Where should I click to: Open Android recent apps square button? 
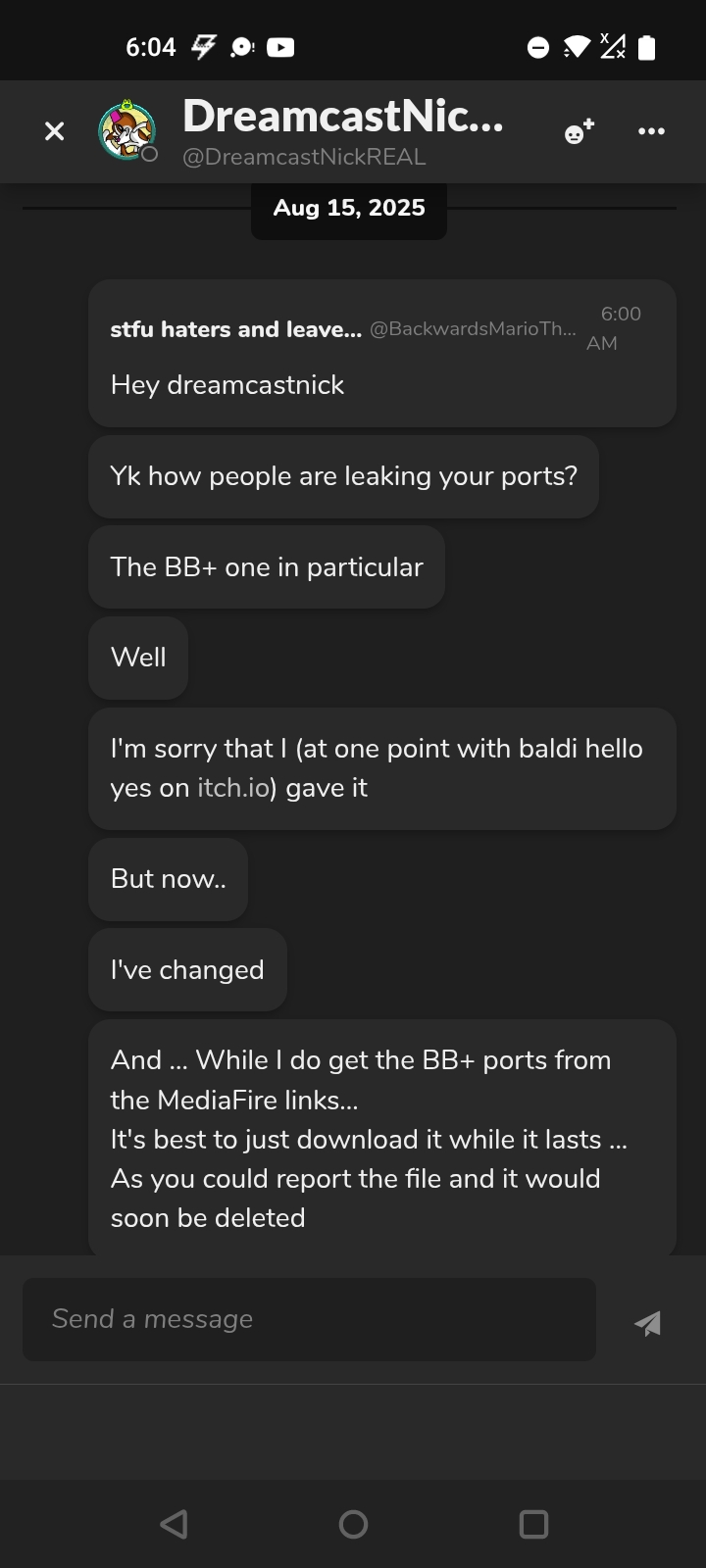click(533, 1524)
